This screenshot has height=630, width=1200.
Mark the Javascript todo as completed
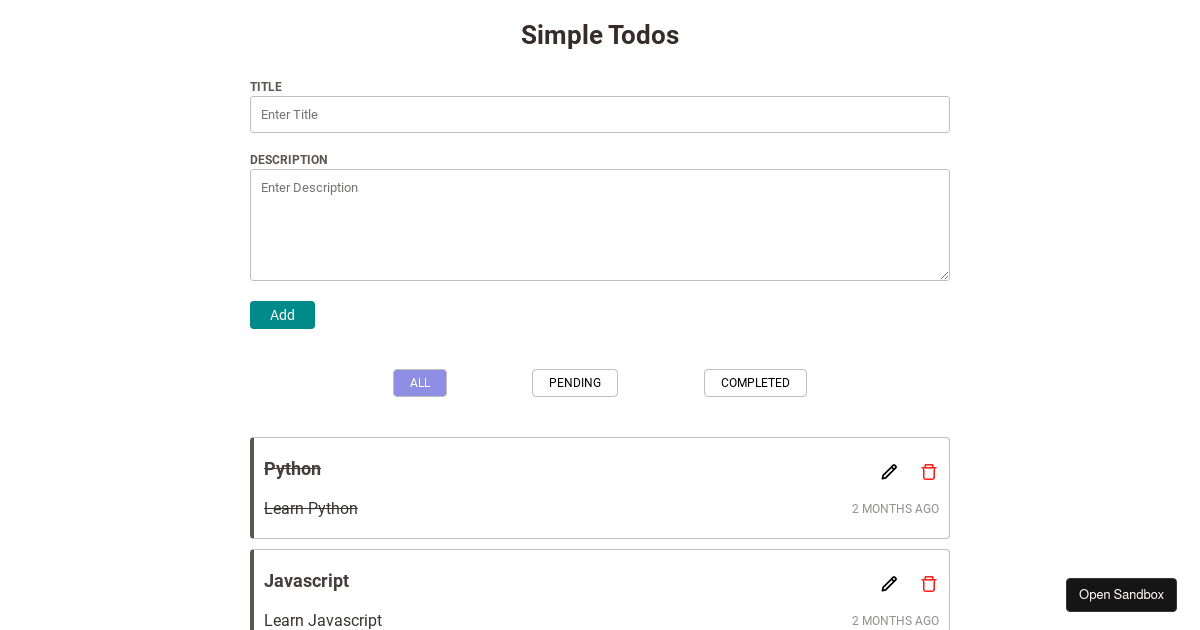(x=306, y=581)
